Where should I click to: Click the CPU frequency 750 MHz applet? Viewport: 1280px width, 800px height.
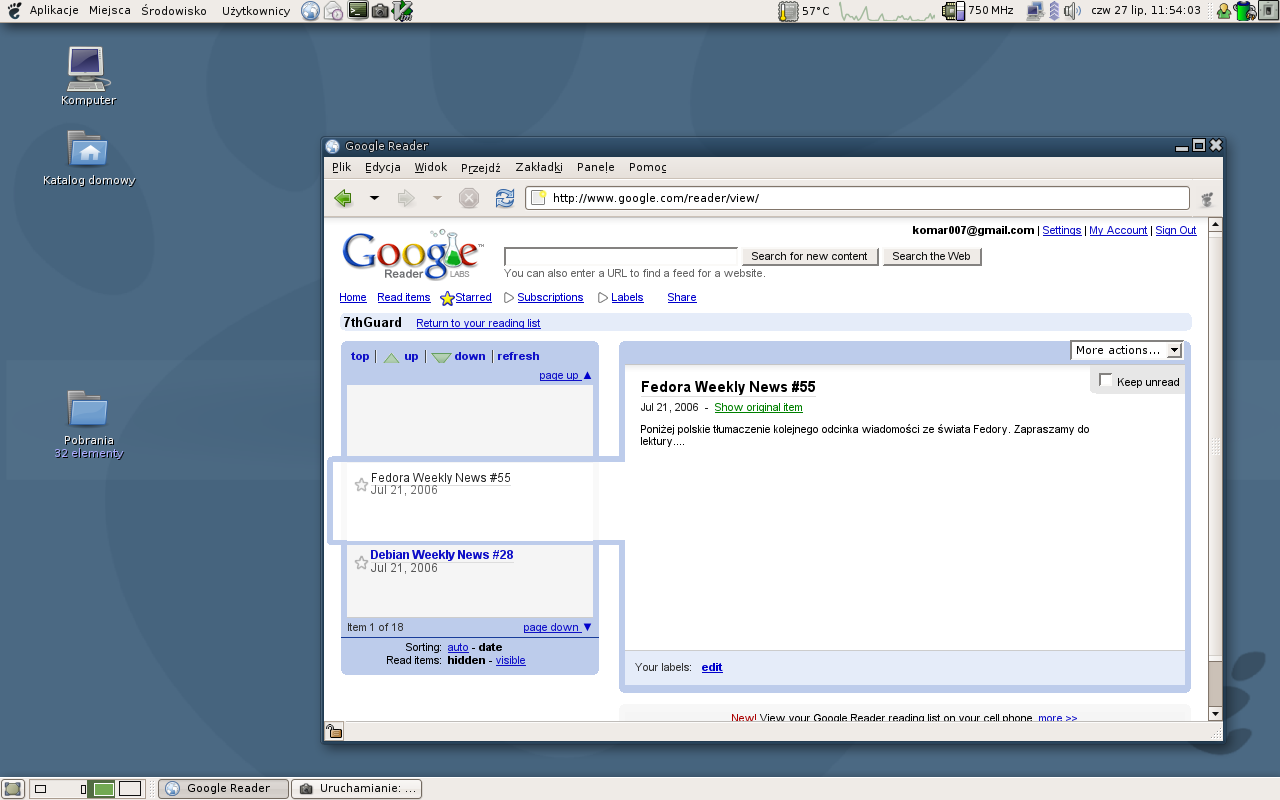pyautogui.click(x=977, y=11)
